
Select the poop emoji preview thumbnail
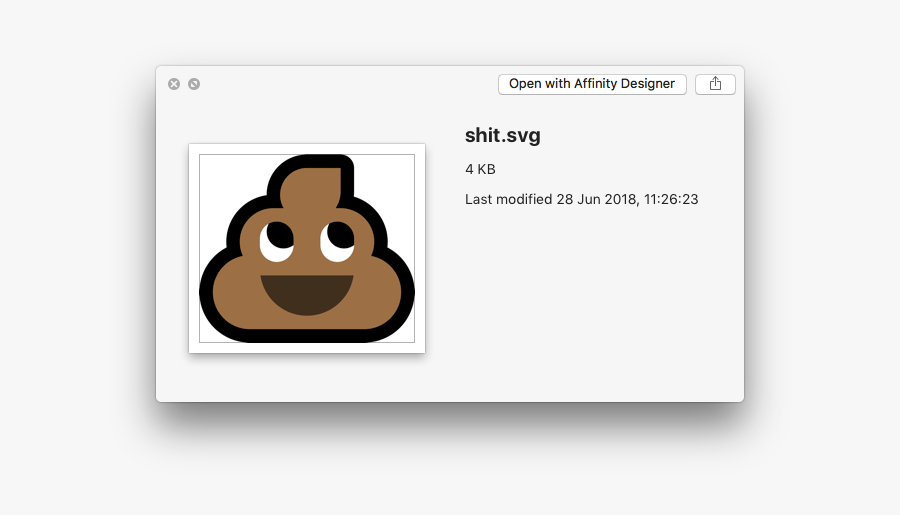[x=307, y=249]
